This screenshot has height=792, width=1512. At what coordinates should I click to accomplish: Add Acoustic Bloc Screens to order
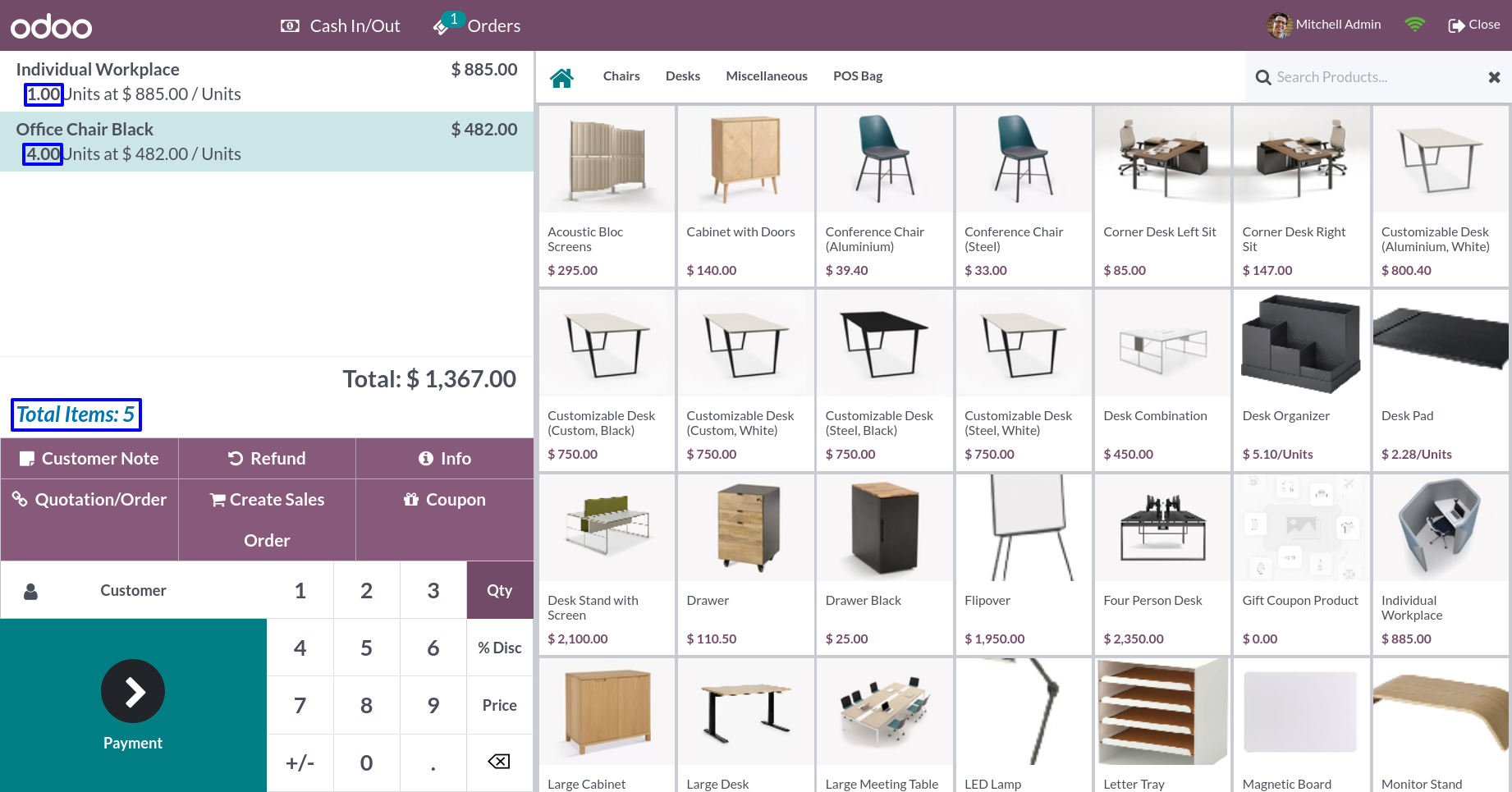pyautogui.click(x=607, y=196)
